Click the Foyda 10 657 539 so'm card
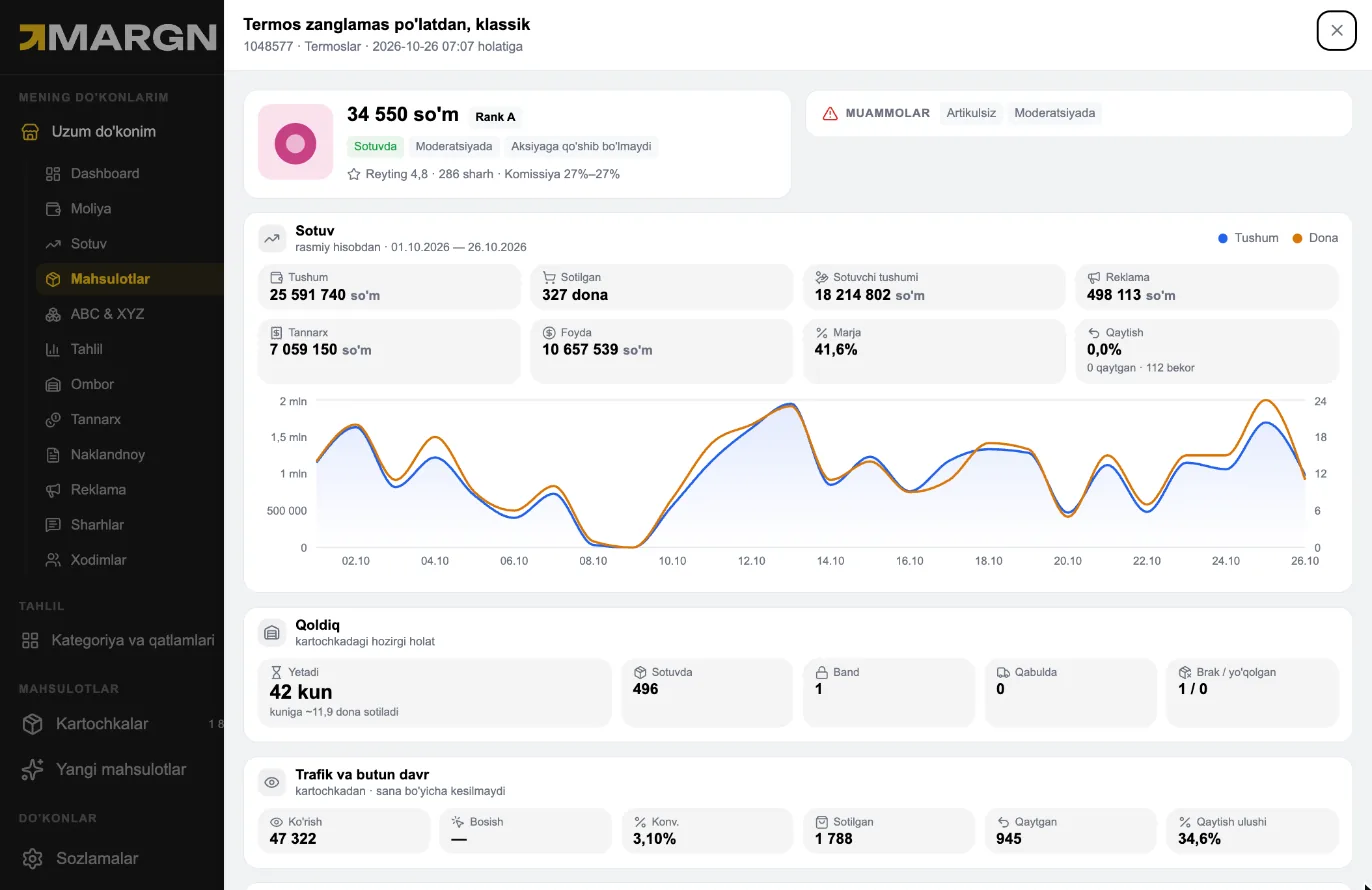The width and height of the screenshot is (1372, 890). tap(662, 351)
